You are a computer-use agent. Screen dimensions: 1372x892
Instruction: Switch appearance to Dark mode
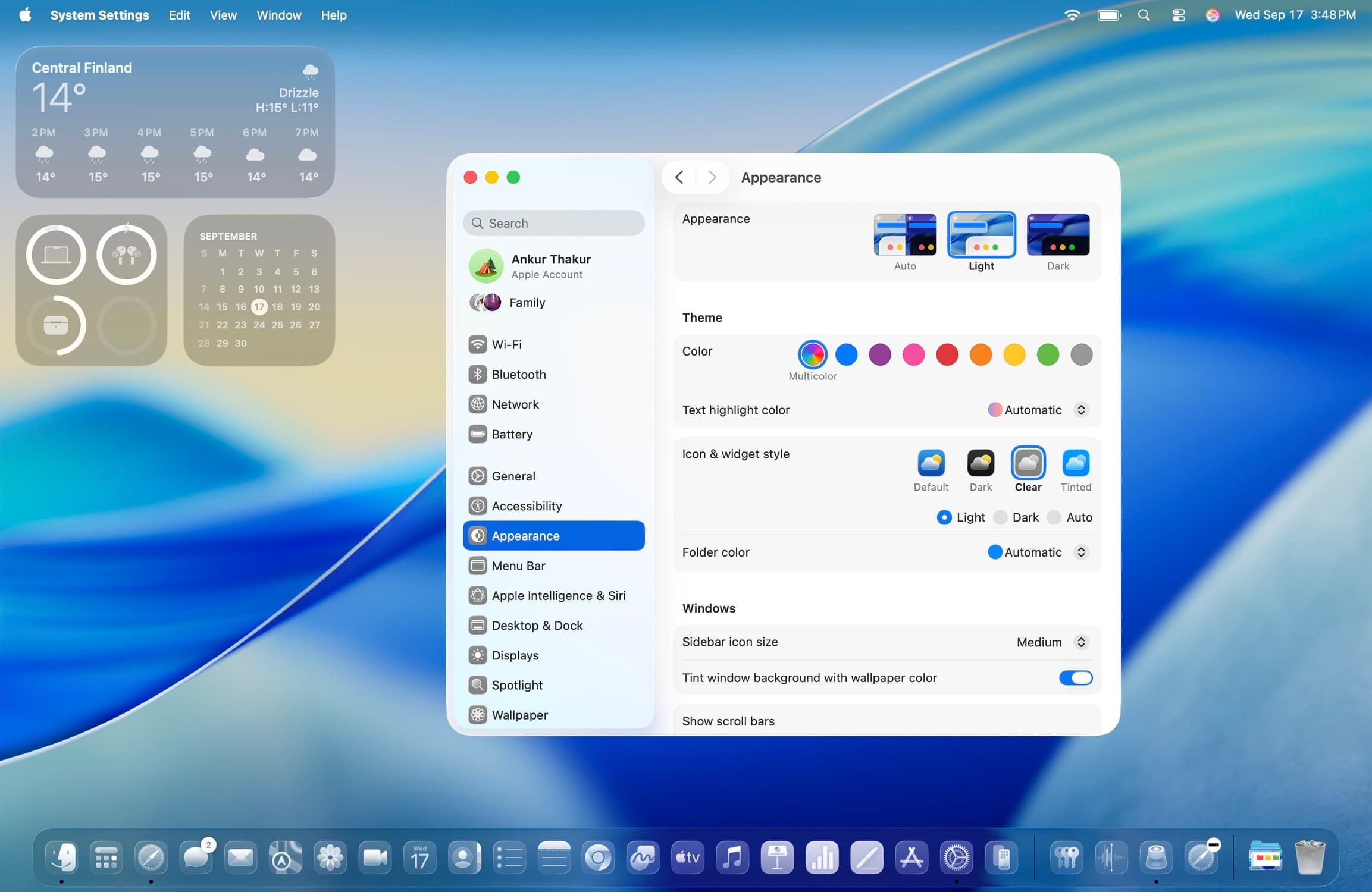[1058, 235]
